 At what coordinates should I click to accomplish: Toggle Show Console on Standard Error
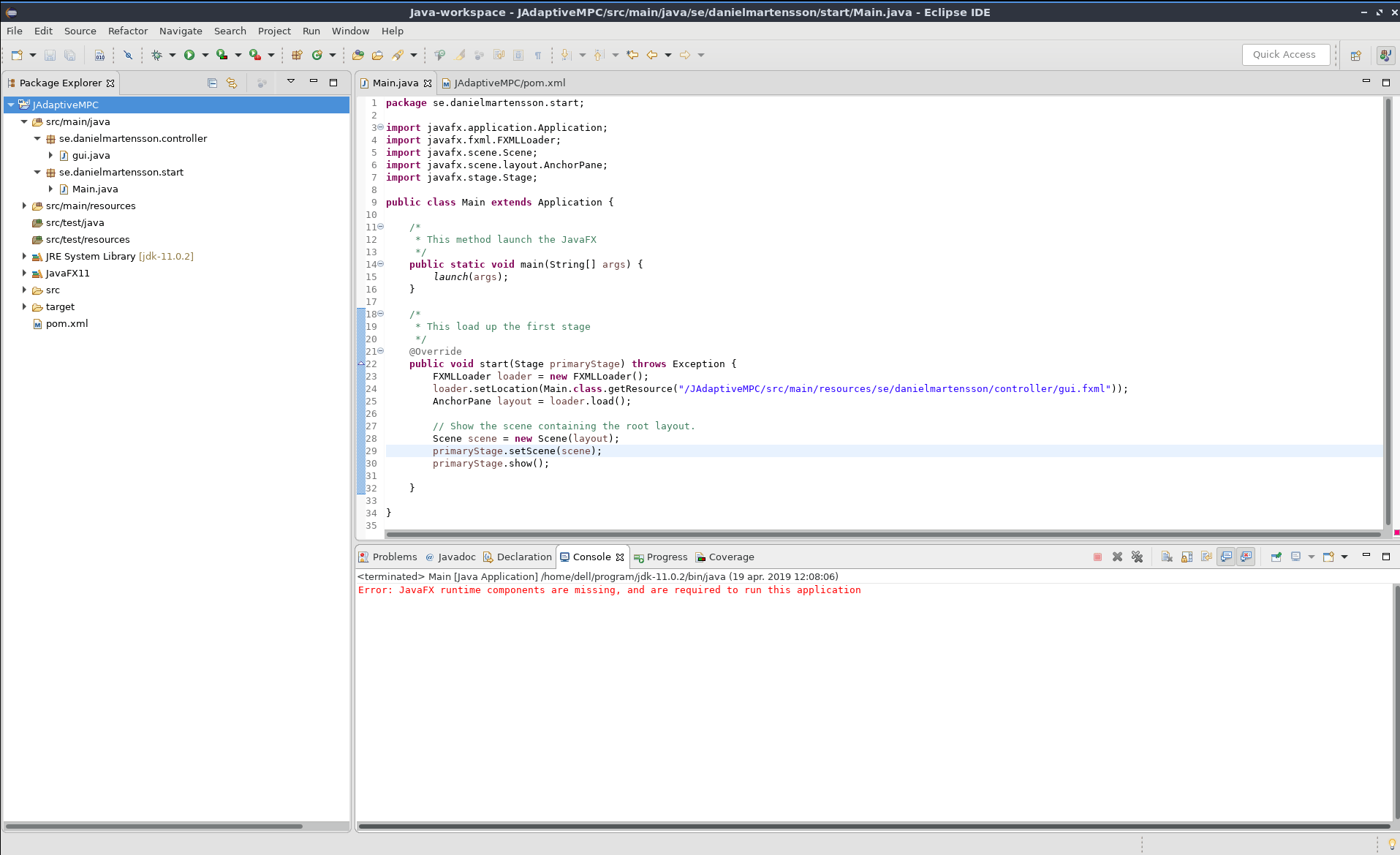point(1246,557)
